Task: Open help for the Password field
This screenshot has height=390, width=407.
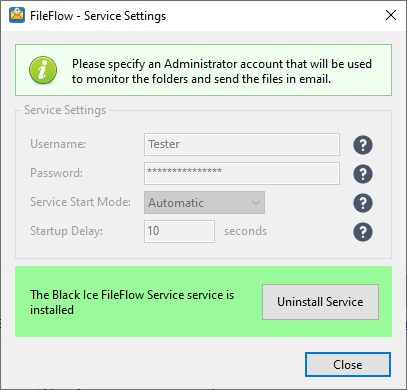Action: [363, 174]
